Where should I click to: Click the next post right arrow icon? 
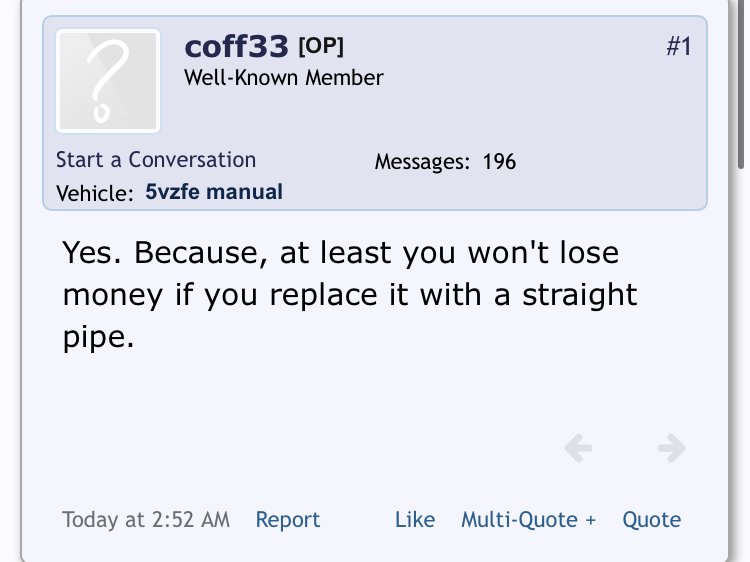pos(672,448)
